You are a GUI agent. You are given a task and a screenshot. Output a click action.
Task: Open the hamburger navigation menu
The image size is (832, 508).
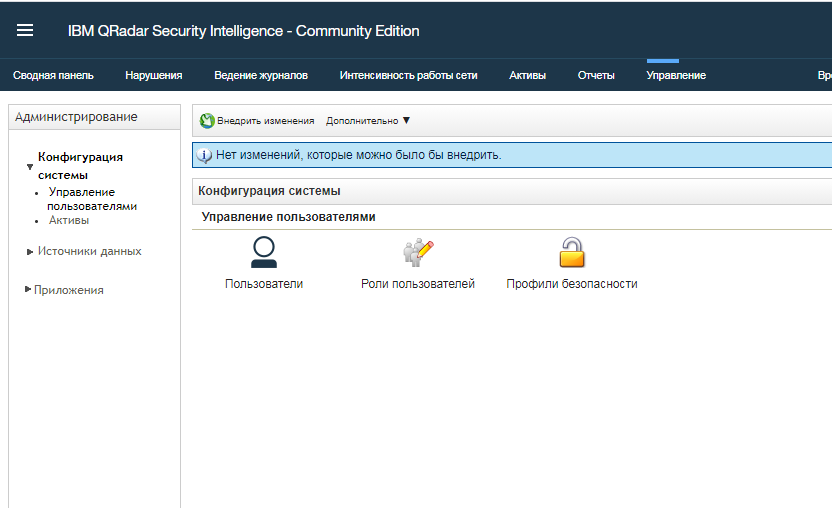point(25,30)
